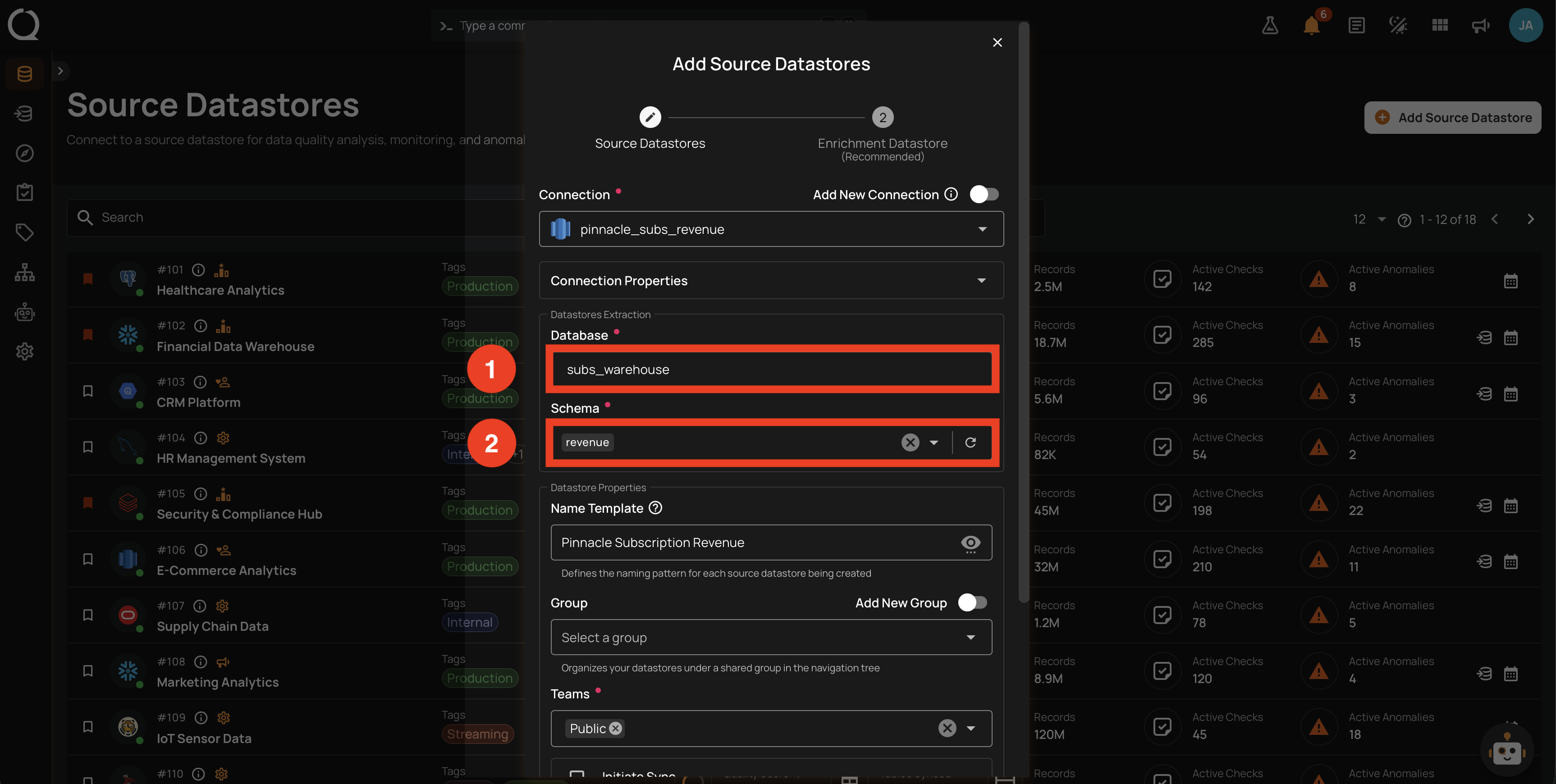1556x784 pixels.
Task: Click the refresh icon in the Schema field
Action: point(970,442)
